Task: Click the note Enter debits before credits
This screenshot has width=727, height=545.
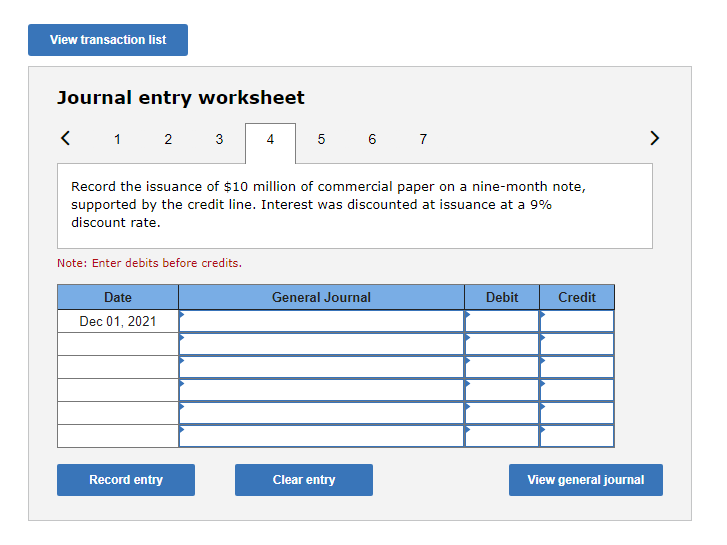Action: [x=149, y=263]
